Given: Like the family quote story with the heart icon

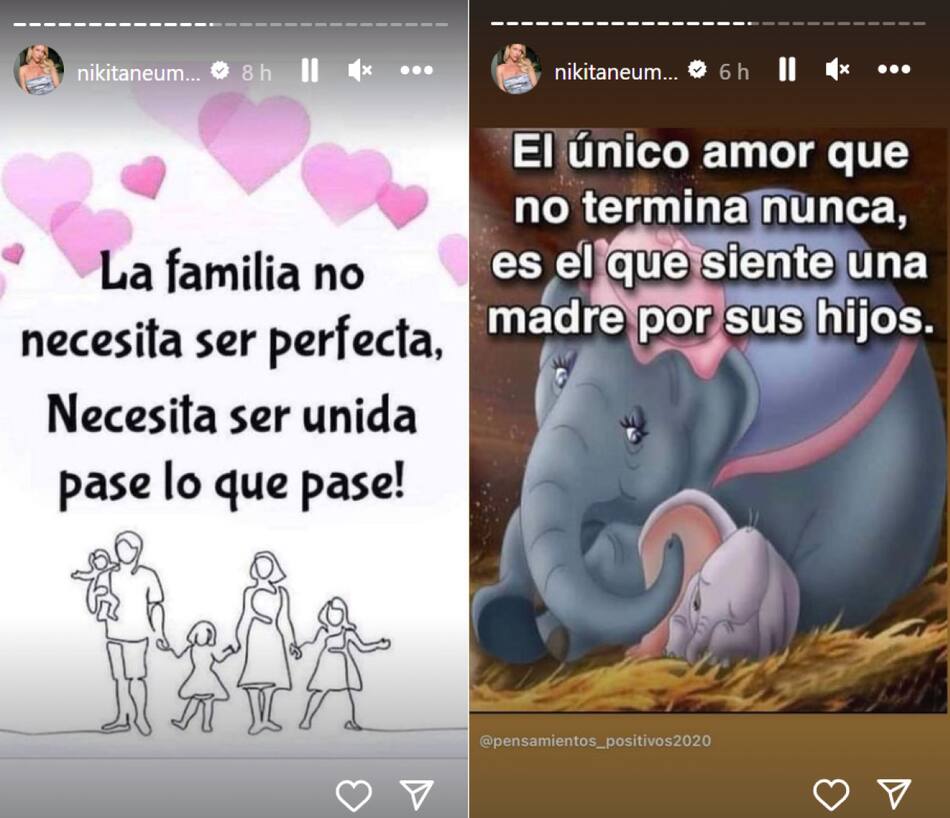Looking at the screenshot, I should click(354, 795).
